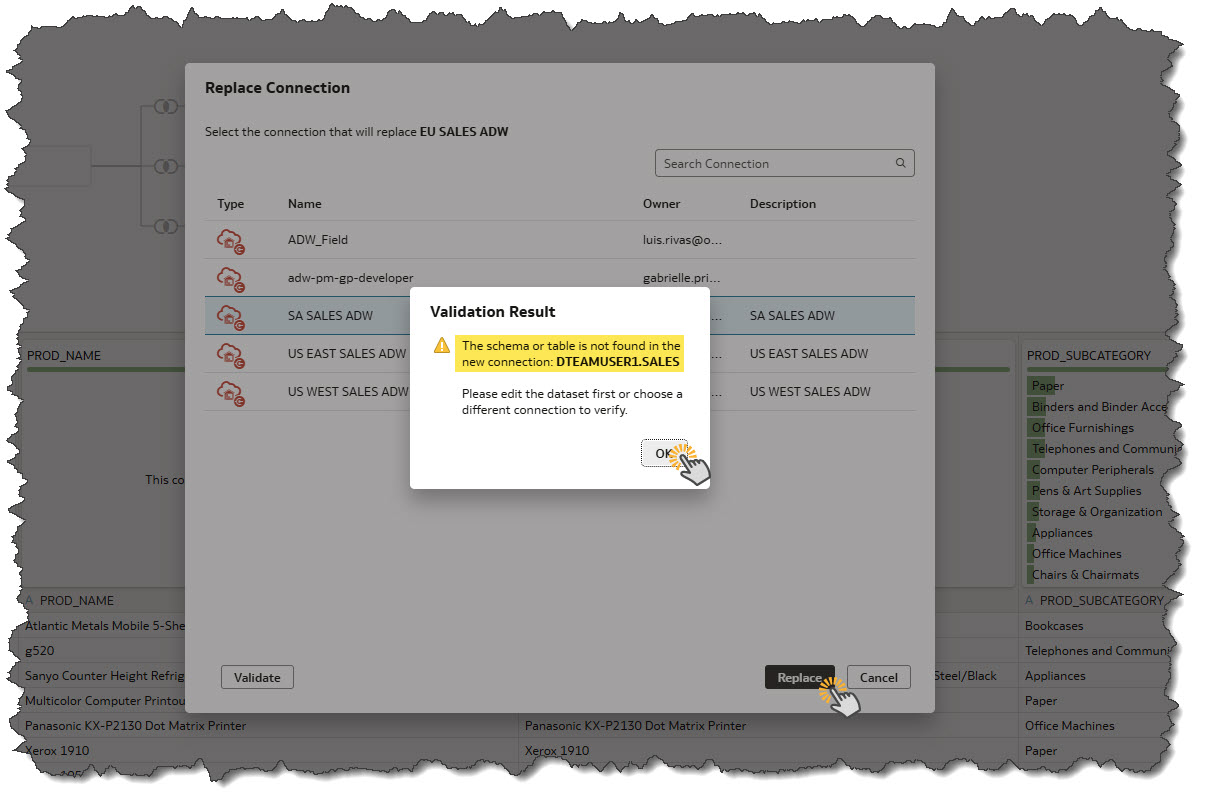Viewport: 1207px width, 800px height.
Task: Select the ADW_Field connection name
Action: coord(318,240)
